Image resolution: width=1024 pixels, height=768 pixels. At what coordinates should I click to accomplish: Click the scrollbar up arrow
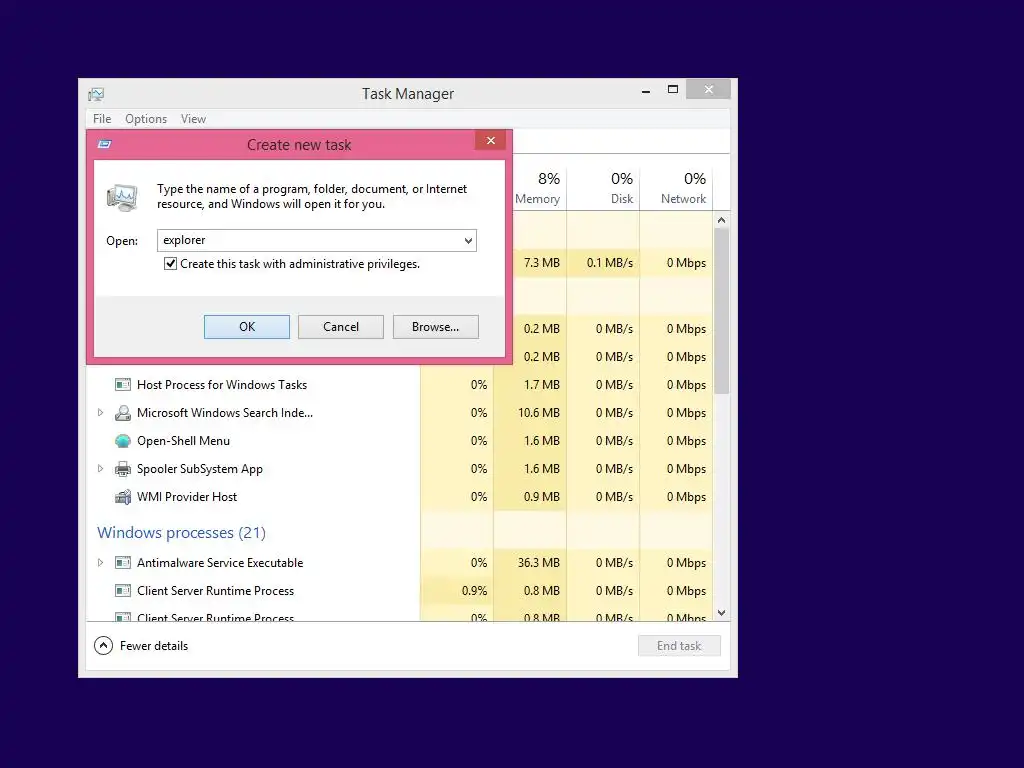point(722,220)
